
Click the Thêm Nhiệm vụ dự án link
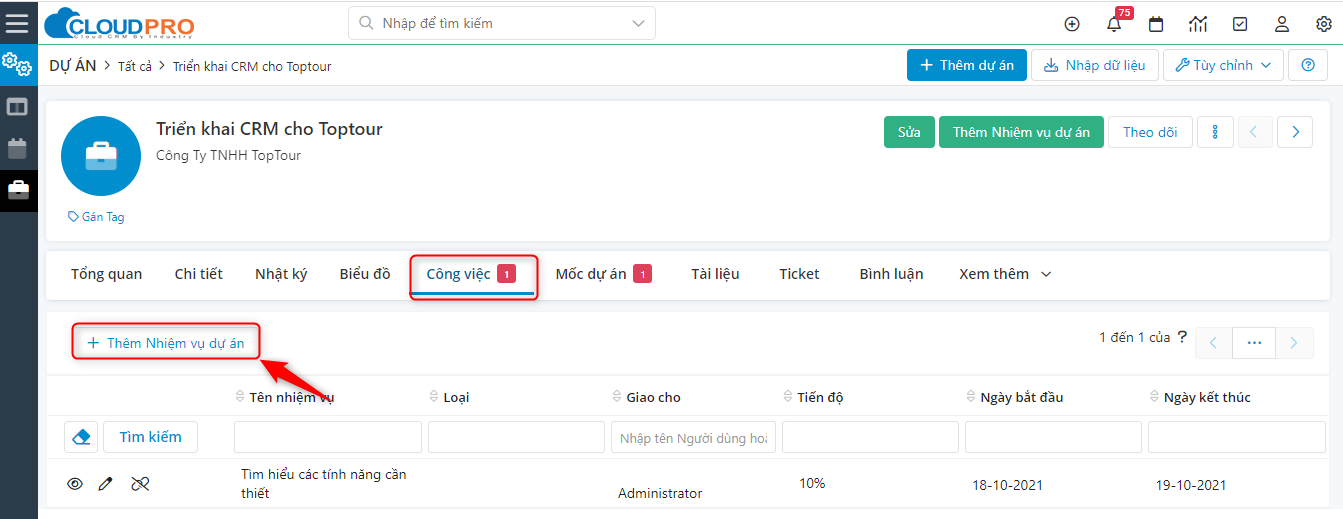click(166, 343)
